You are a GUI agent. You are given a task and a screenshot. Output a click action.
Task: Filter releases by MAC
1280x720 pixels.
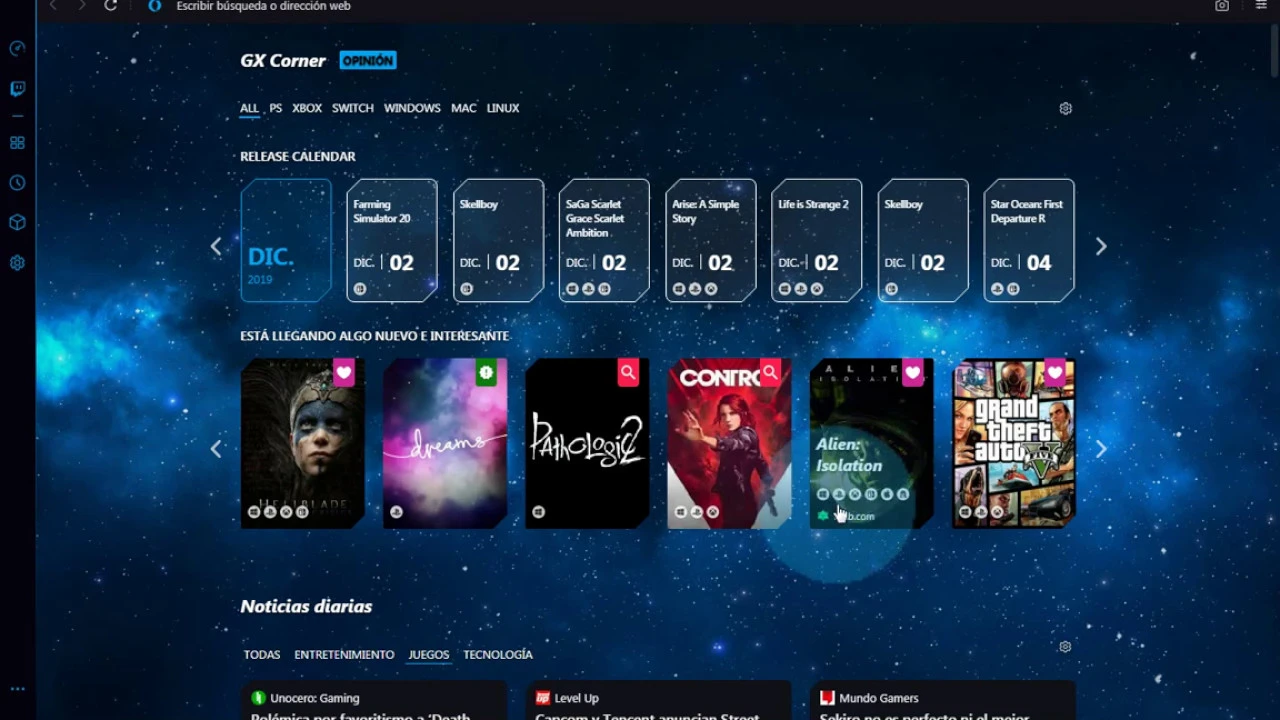tap(464, 108)
